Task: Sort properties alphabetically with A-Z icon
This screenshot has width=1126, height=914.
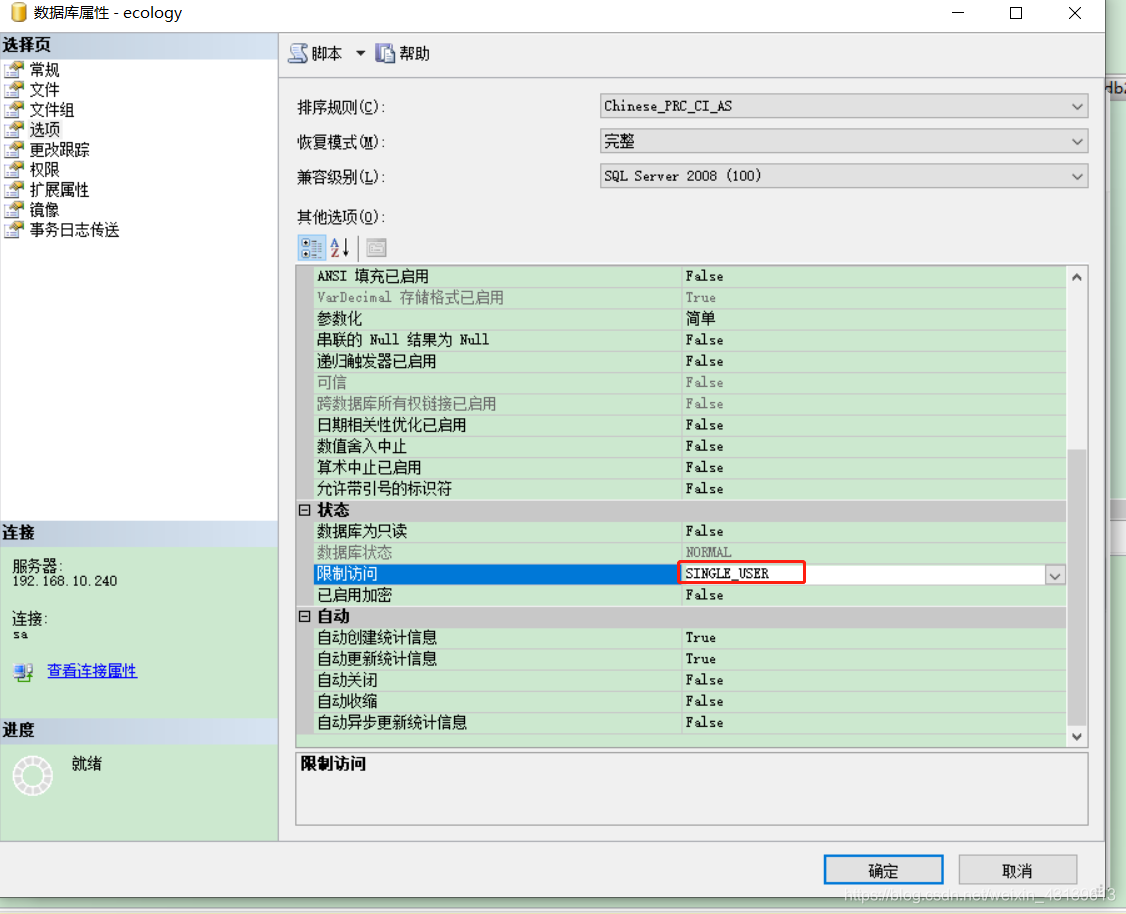Action: click(340, 248)
